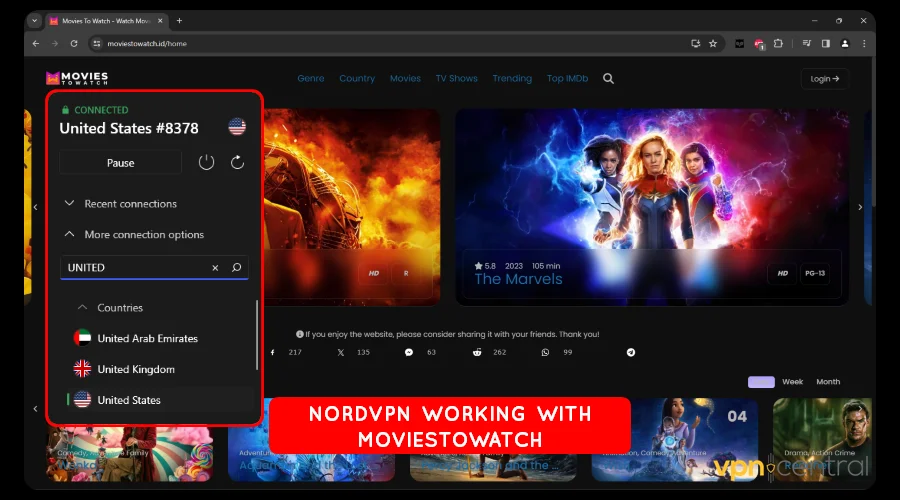Viewport: 900px width, 500px height.
Task: Open The Marvels featured banner
Action: [x=652, y=207]
